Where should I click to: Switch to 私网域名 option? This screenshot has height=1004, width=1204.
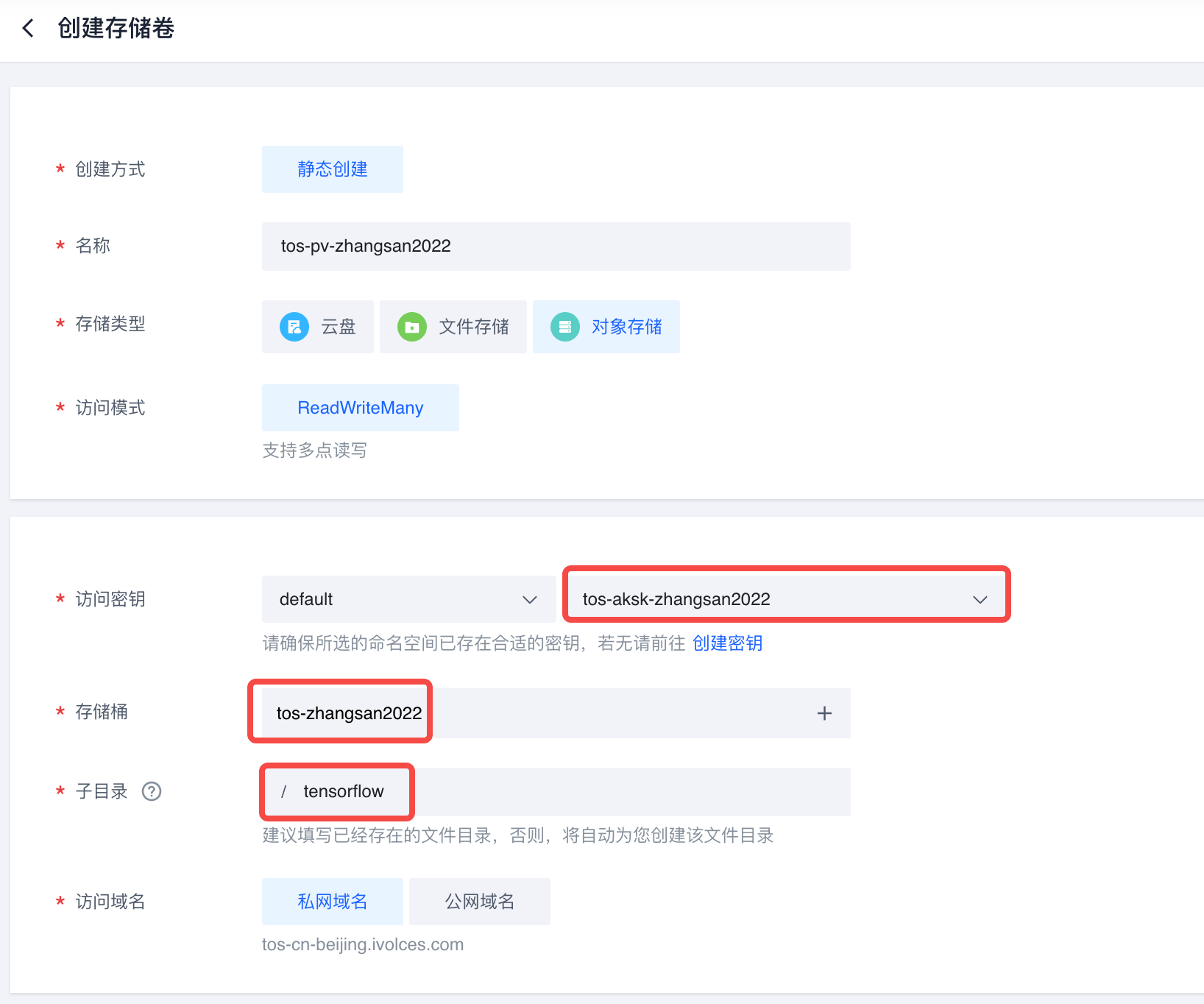click(x=332, y=902)
